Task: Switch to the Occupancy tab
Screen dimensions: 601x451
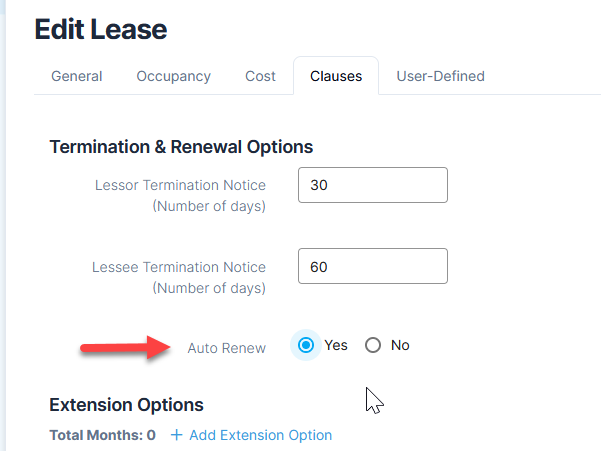Action: 173,76
